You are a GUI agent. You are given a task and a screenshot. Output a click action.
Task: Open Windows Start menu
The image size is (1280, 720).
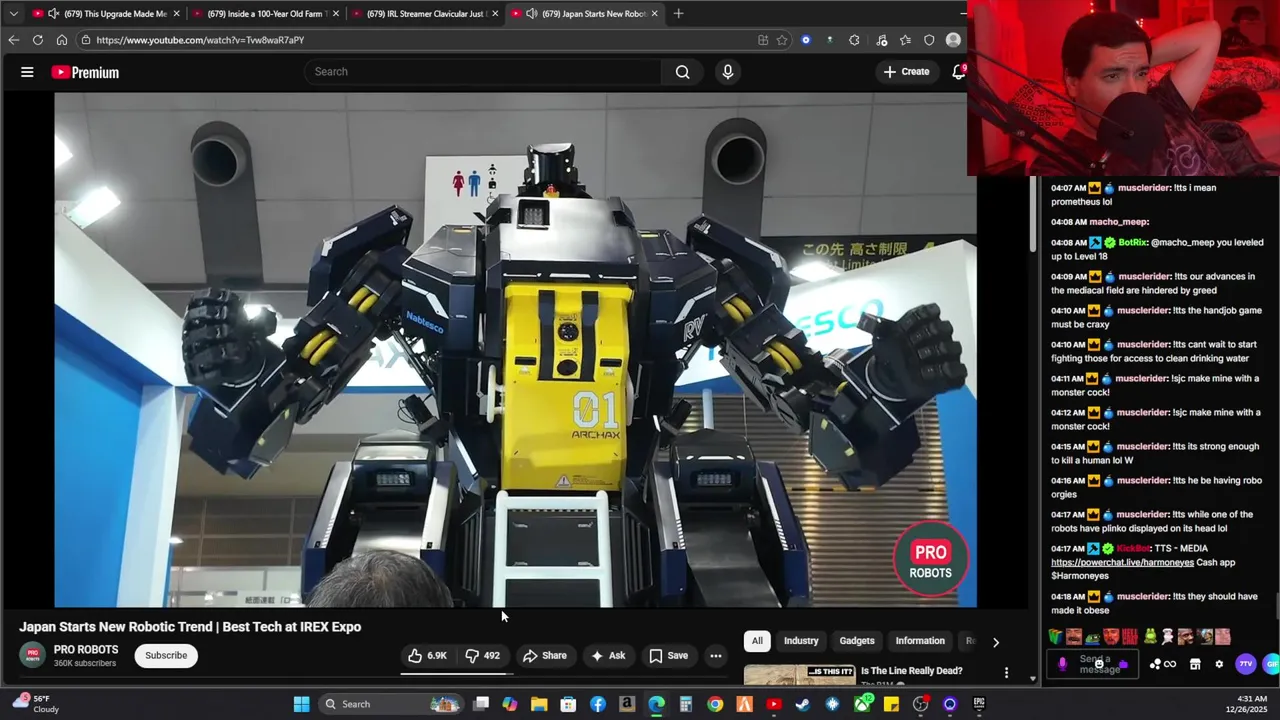301,704
